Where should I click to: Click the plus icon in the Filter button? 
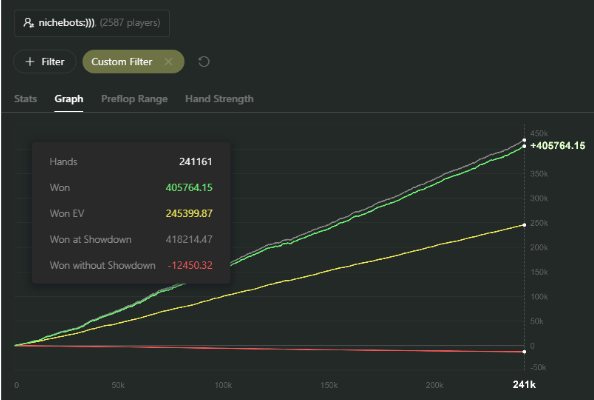point(30,61)
